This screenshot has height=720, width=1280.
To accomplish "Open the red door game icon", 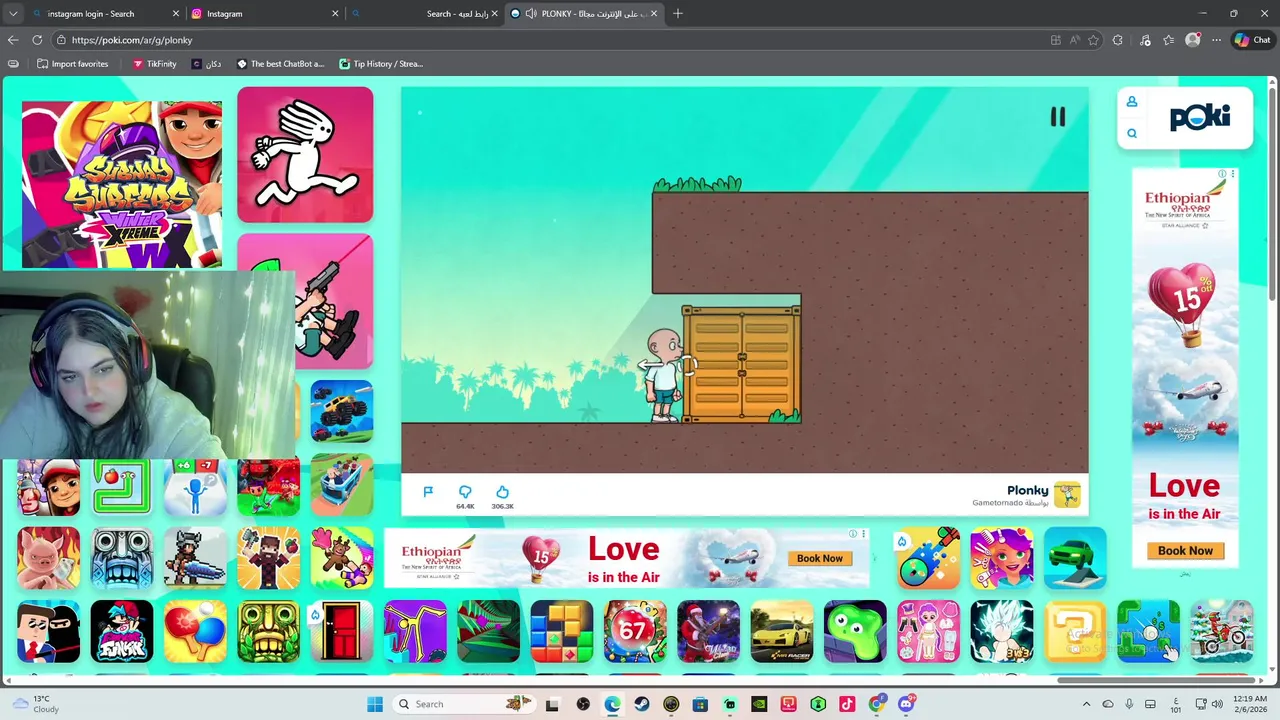I will [x=342, y=631].
